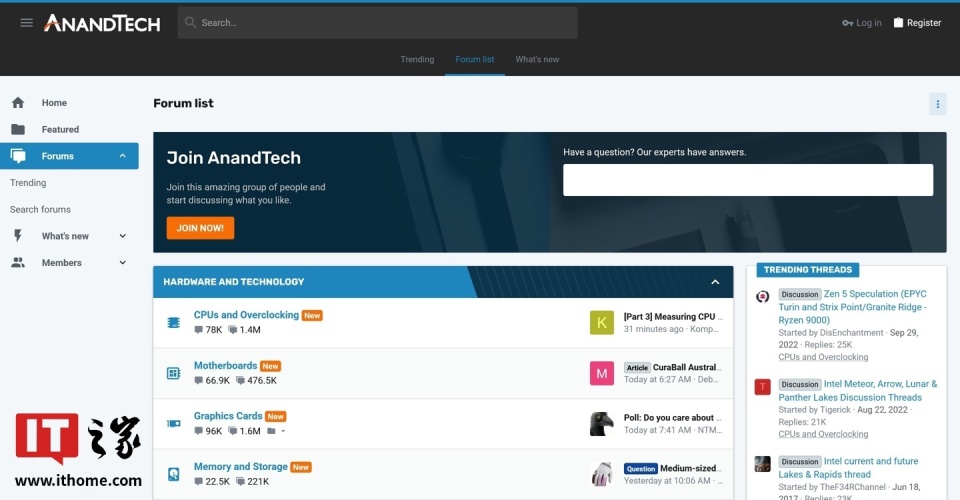Click the Graphics Cards forum icon
The image size is (960, 500).
click(x=173, y=424)
